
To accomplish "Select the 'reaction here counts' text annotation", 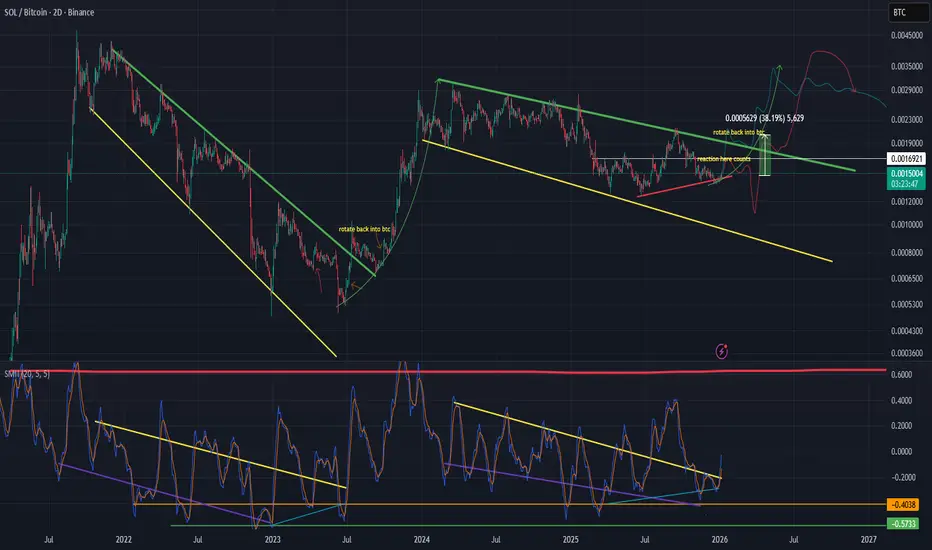I will point(723,159).
